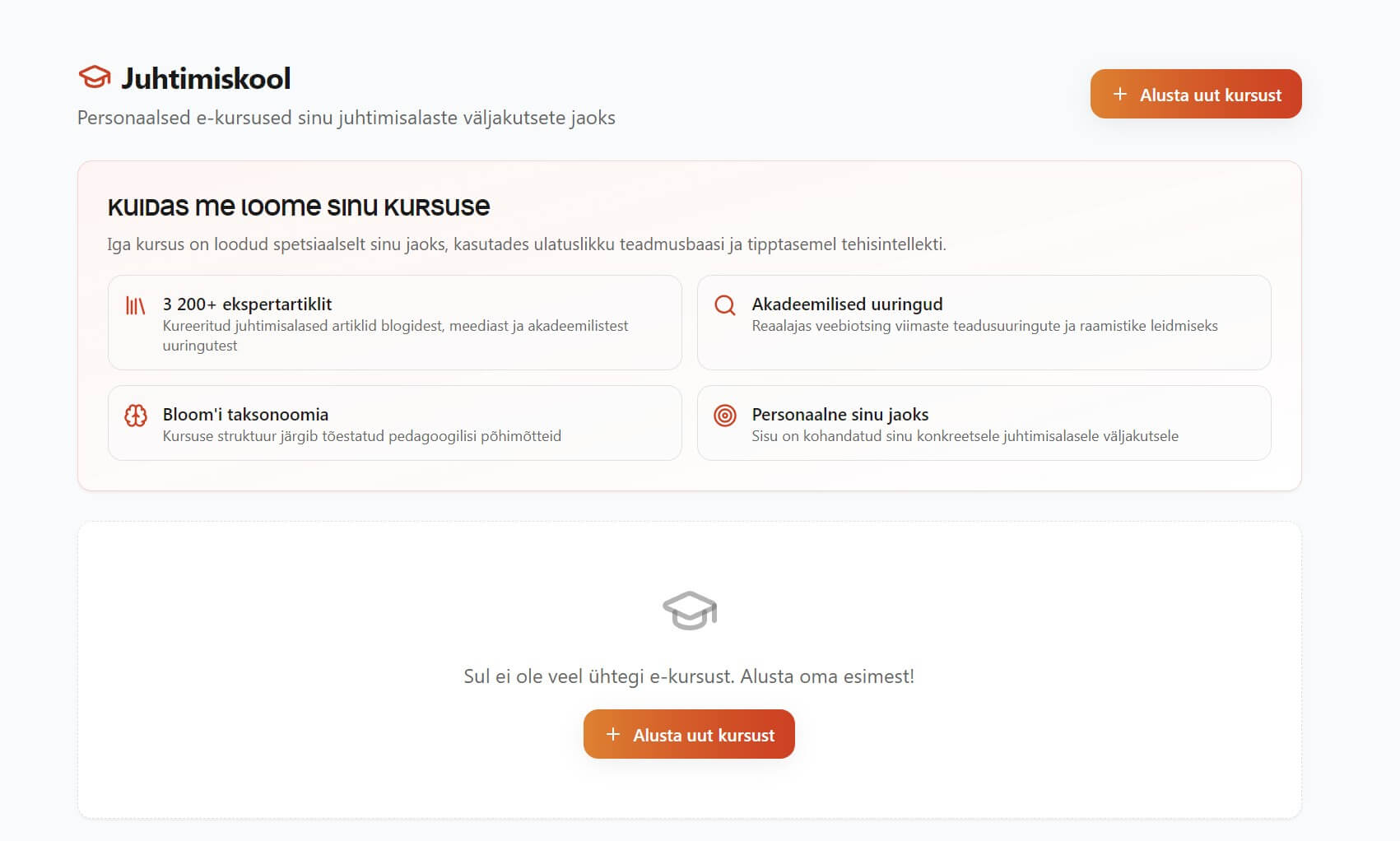Click the empty-state text 'Sul ei ole veel ühtegi e-kursust'
Screen dimensions: 1400x841
(689, 676)
